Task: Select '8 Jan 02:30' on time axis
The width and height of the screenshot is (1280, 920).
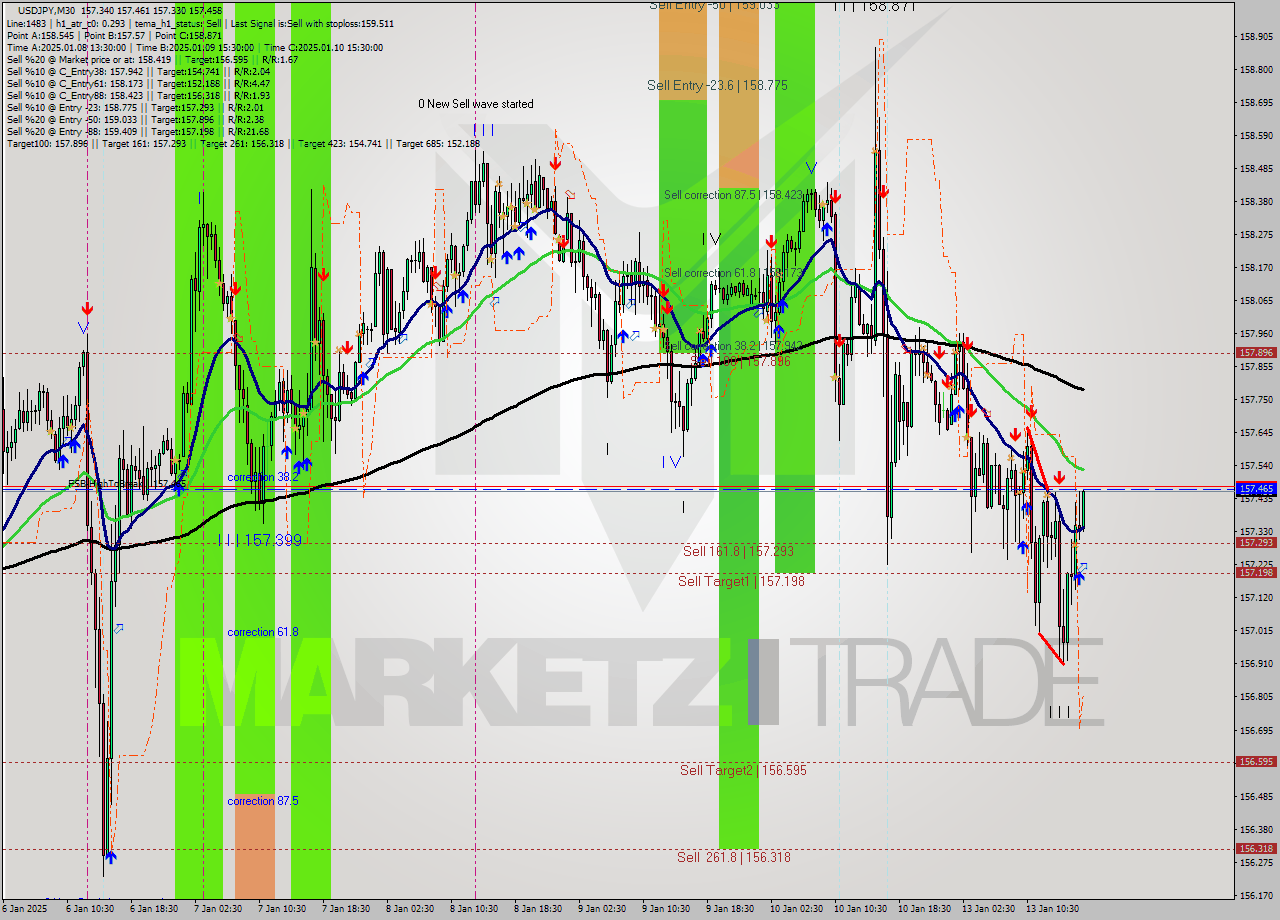Action: 409,909
